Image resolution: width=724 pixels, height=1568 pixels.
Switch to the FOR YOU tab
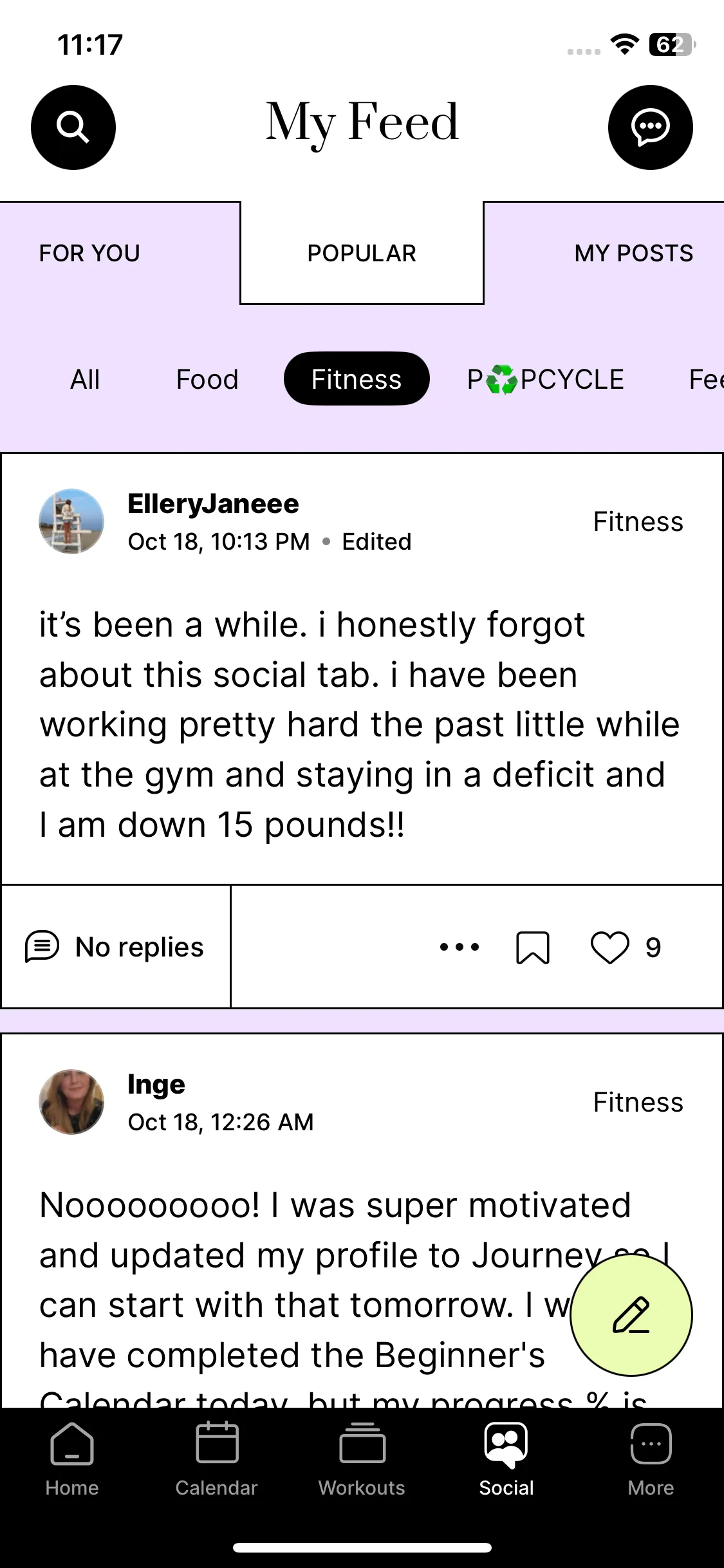pyautogui.click(x=89, y=253)
